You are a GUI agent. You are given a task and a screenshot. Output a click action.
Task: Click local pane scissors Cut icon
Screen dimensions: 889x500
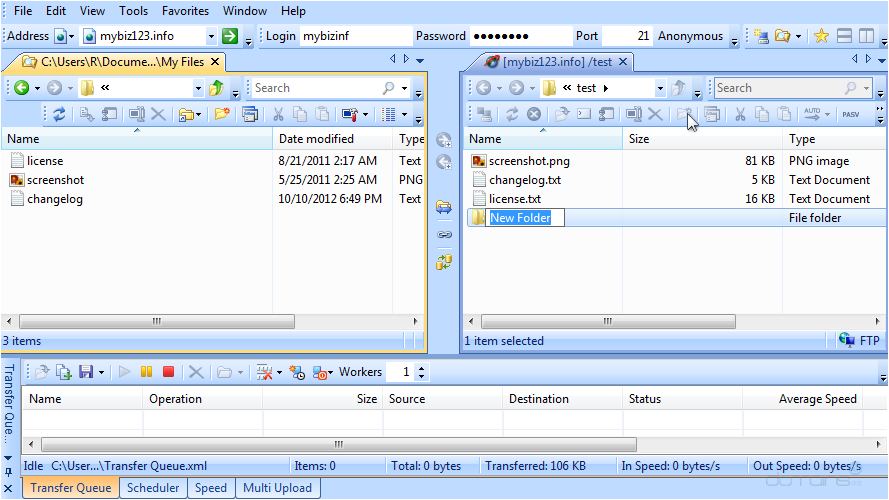pyautogui.click(x=278, y=115)
